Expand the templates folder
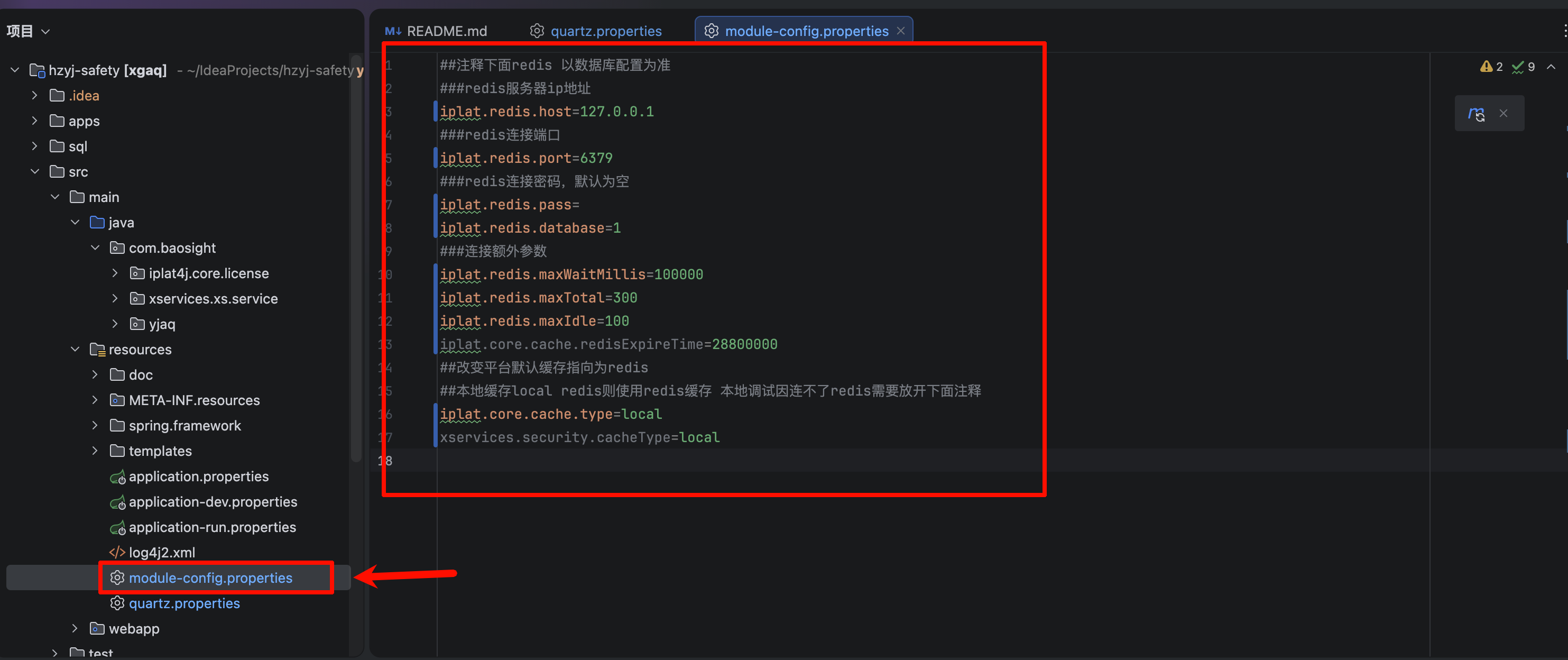Viewport: 1568px width, 660px height. click(95, 451)
